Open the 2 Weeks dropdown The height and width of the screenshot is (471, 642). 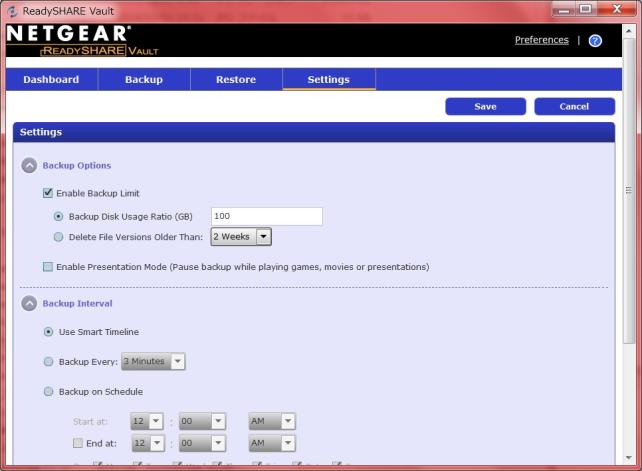coord(241,237)
